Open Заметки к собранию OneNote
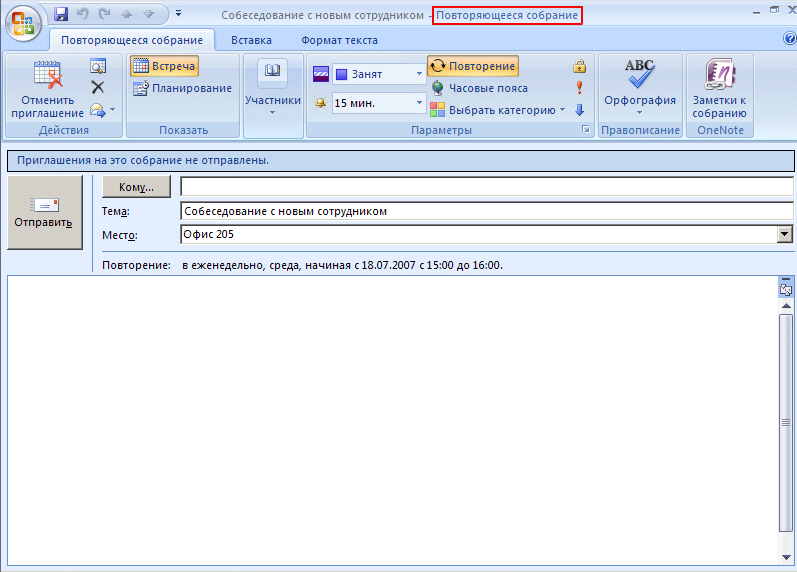Image resolution: width=797 pixels, height=572 pixels. 719,89
